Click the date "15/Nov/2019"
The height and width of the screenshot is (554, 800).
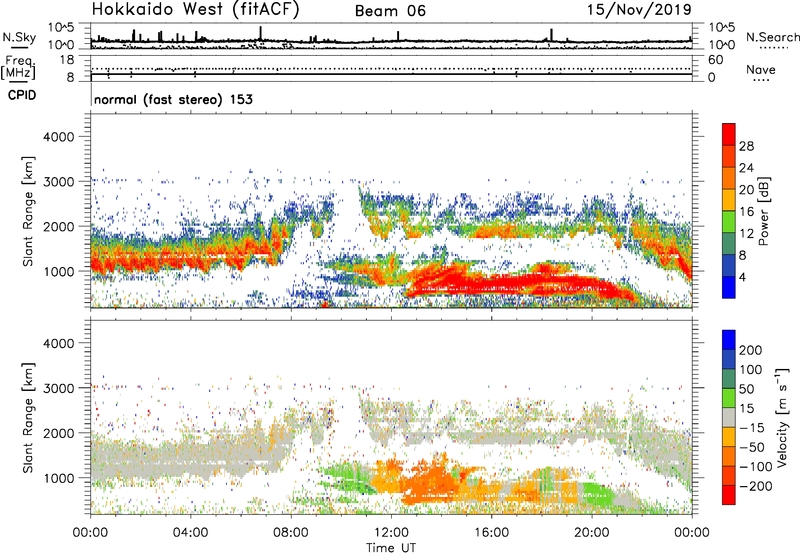pos(639,10)
